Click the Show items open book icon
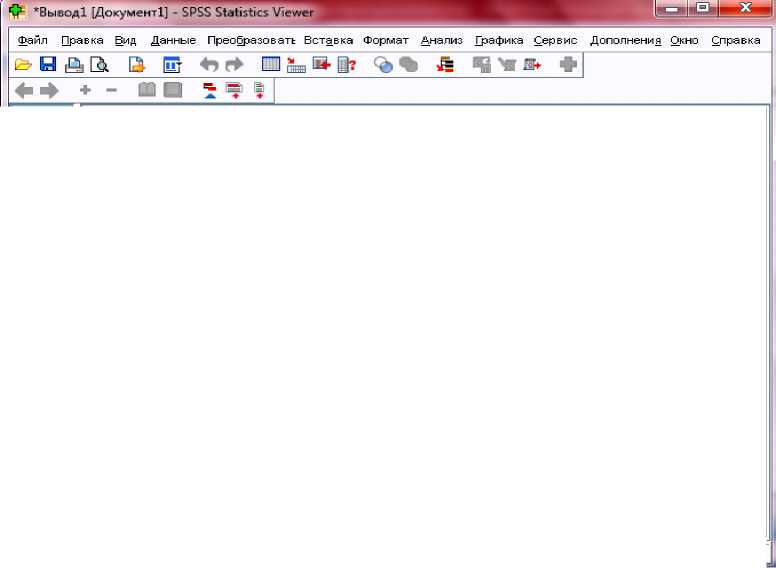Screen dimensions: 776x568 click(x=147, y=91)
